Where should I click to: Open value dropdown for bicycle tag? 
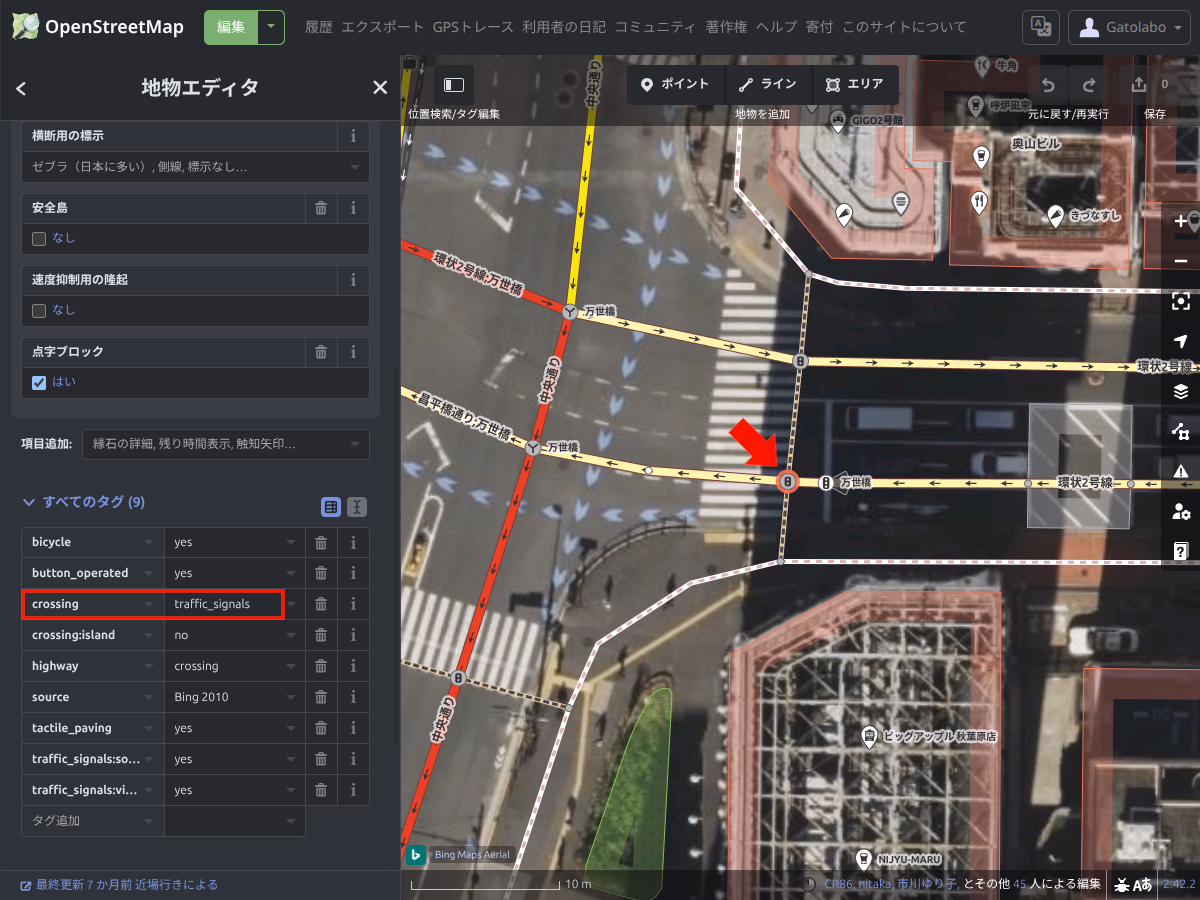291,542
